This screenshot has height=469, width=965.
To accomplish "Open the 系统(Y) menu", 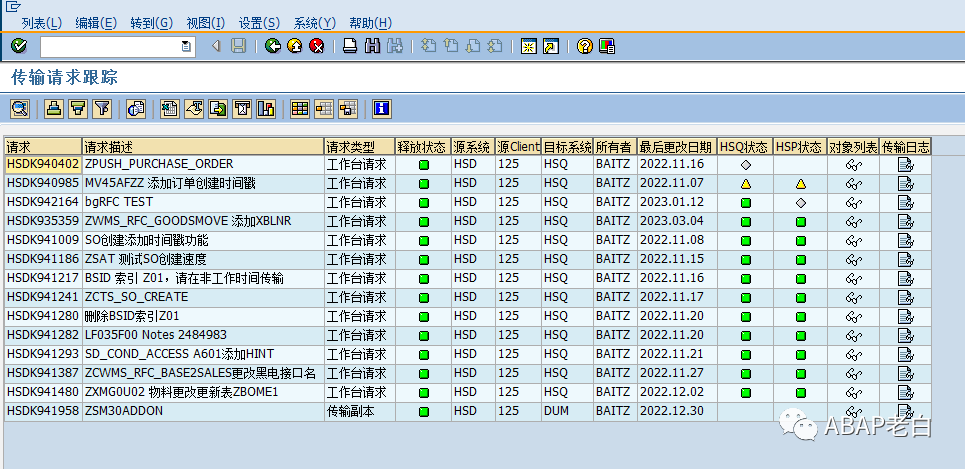I will click(314, 23).
